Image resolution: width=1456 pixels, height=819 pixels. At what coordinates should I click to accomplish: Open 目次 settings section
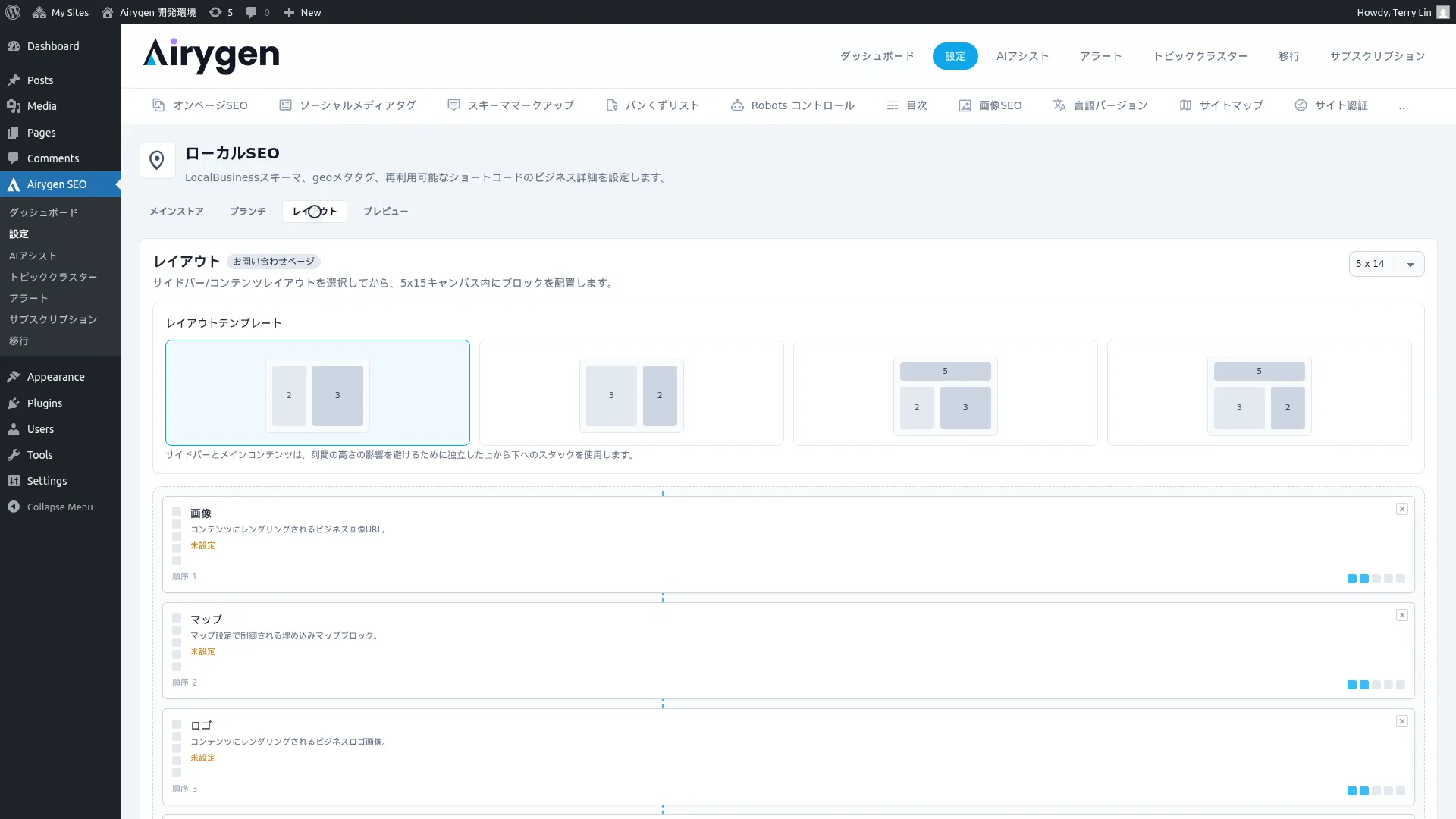(907, 105)
